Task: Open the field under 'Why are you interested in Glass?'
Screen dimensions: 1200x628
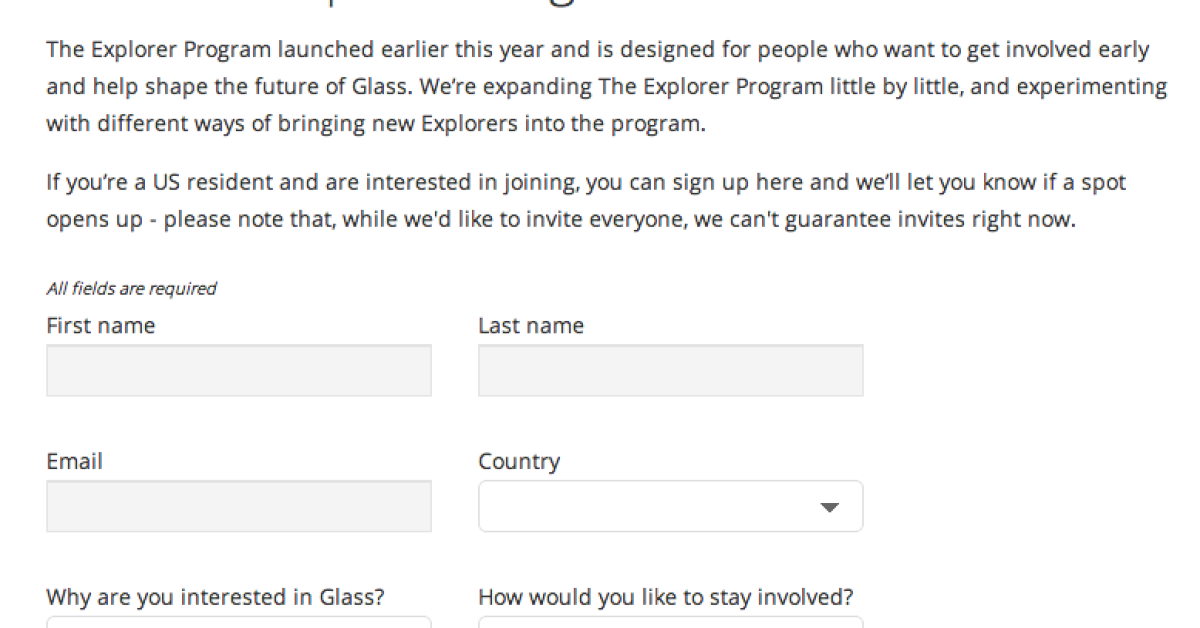Action: click(238, 622)
